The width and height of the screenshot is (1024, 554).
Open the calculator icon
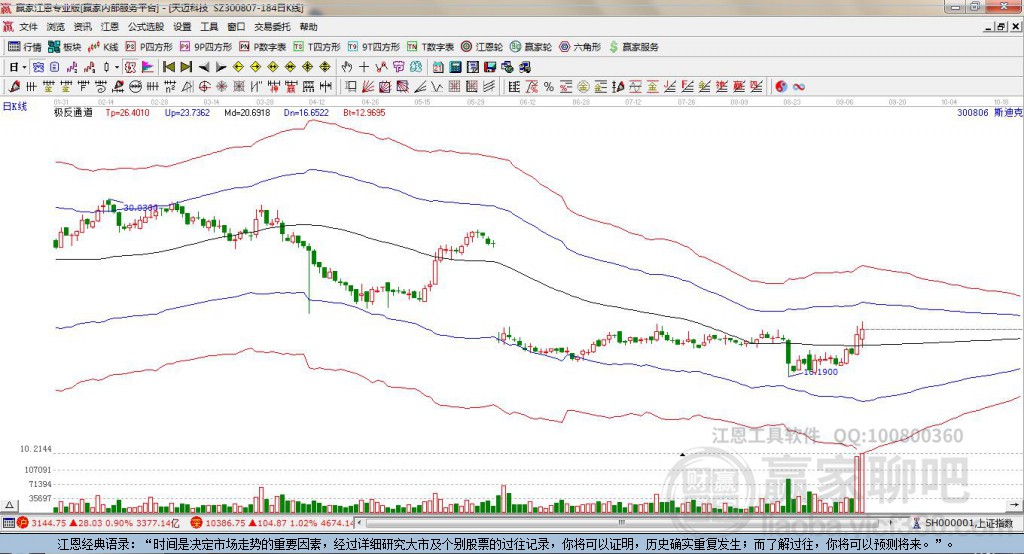[x=455, y=67]
